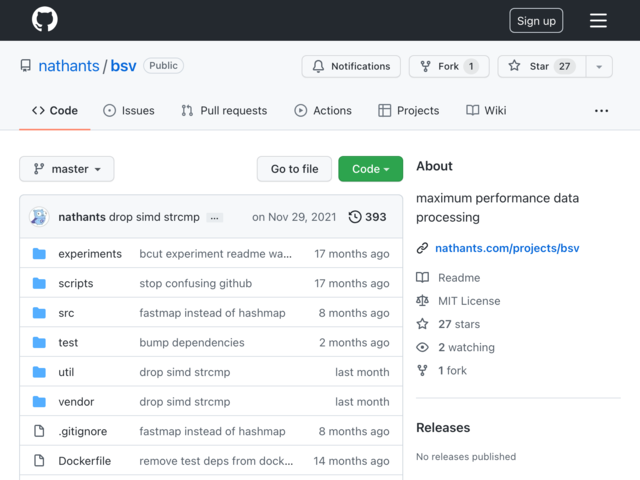Click the nathants avatar image
The image size is (640, 480).
pos(40,217)
